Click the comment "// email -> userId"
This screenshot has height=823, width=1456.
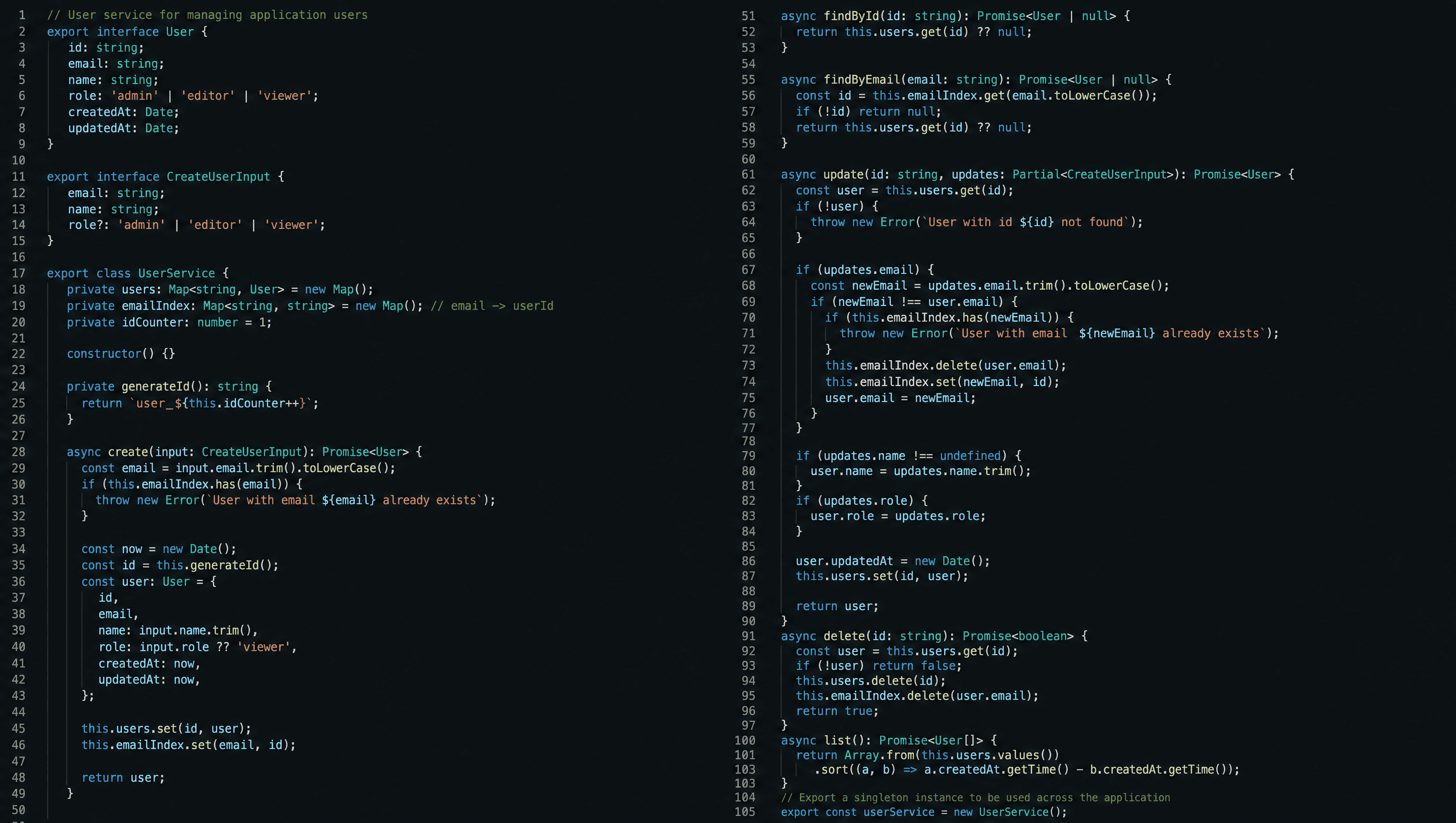tap(492, 306)
